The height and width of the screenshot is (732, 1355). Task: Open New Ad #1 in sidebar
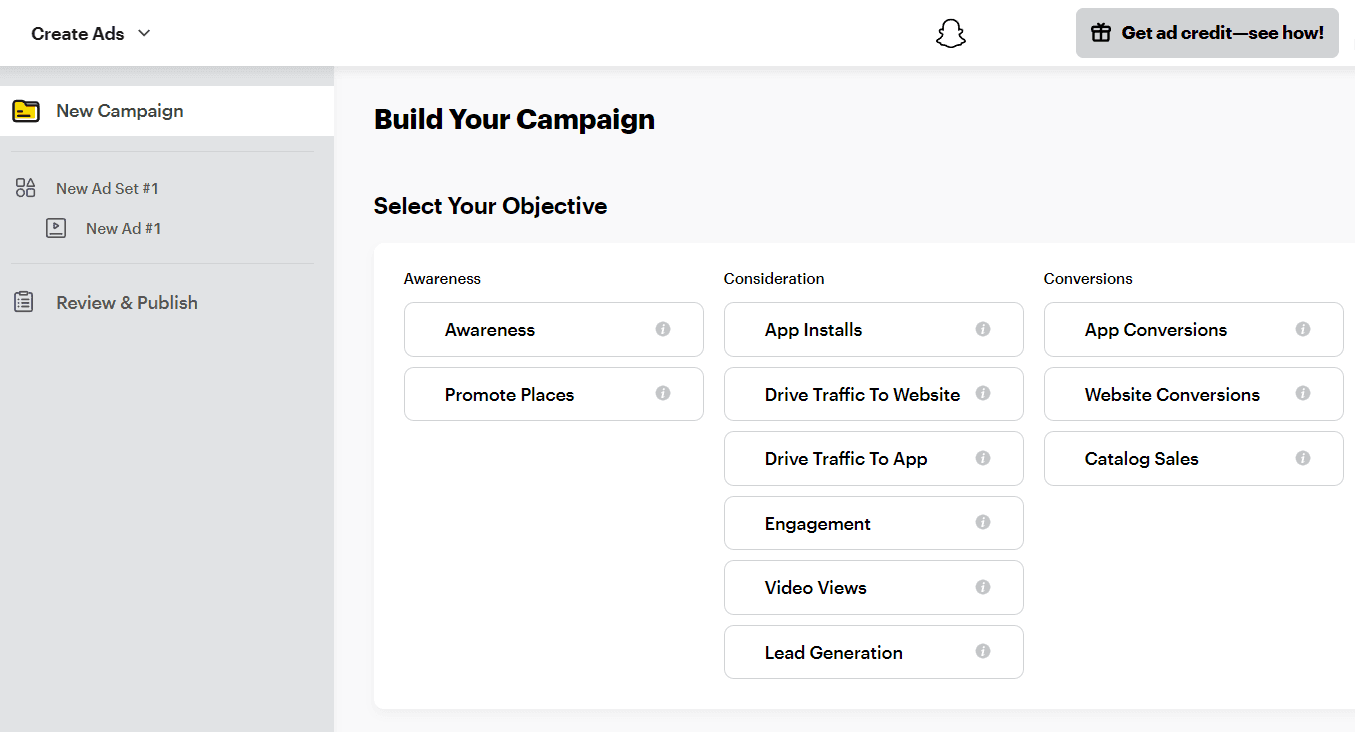coord(123,228)
